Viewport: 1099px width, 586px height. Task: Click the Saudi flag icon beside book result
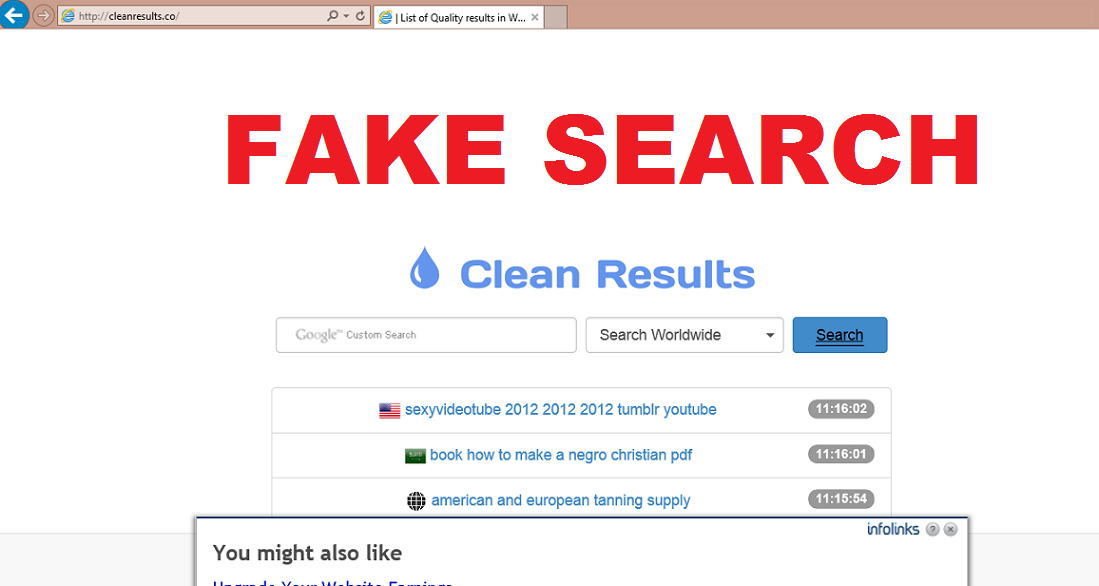click(x=415, y=456)
